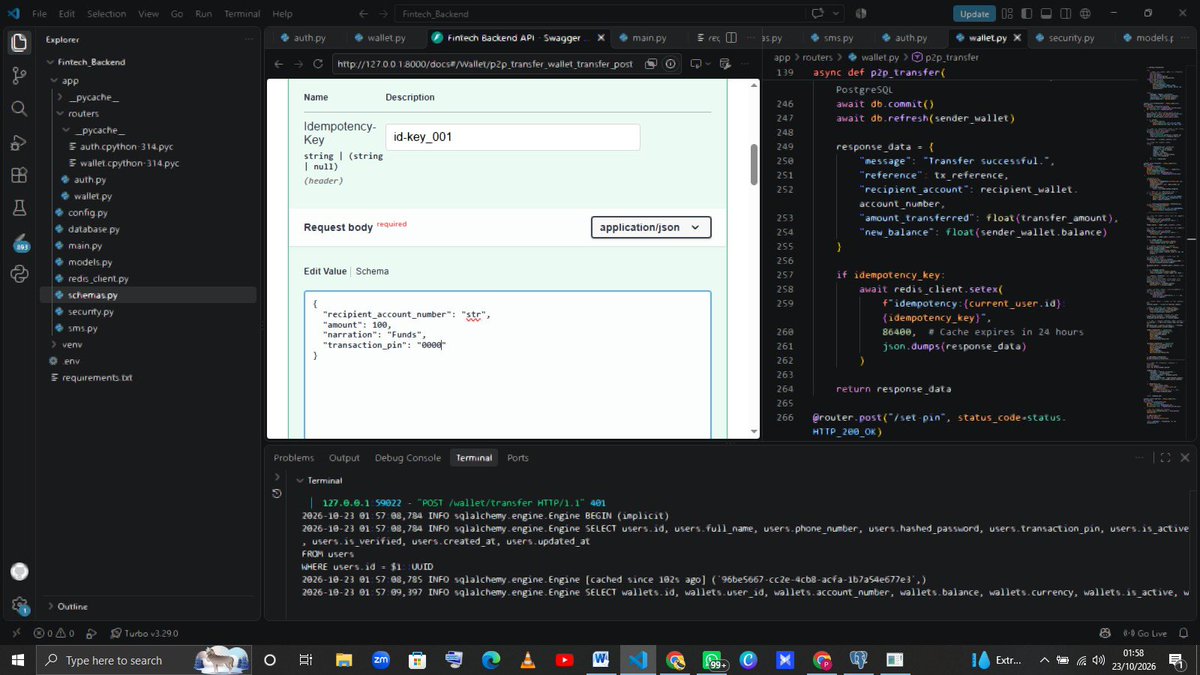The height and width of the screenshot is (675, 1200).
Task: Select Edit Value view of request body
Action: (x=326, y=271)
